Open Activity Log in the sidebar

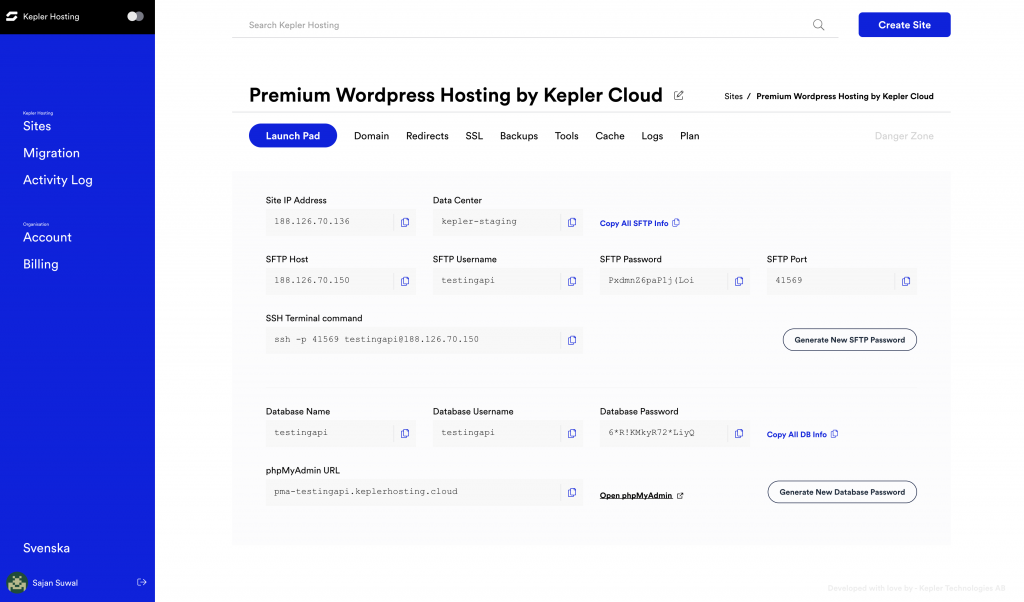[57, 180]
